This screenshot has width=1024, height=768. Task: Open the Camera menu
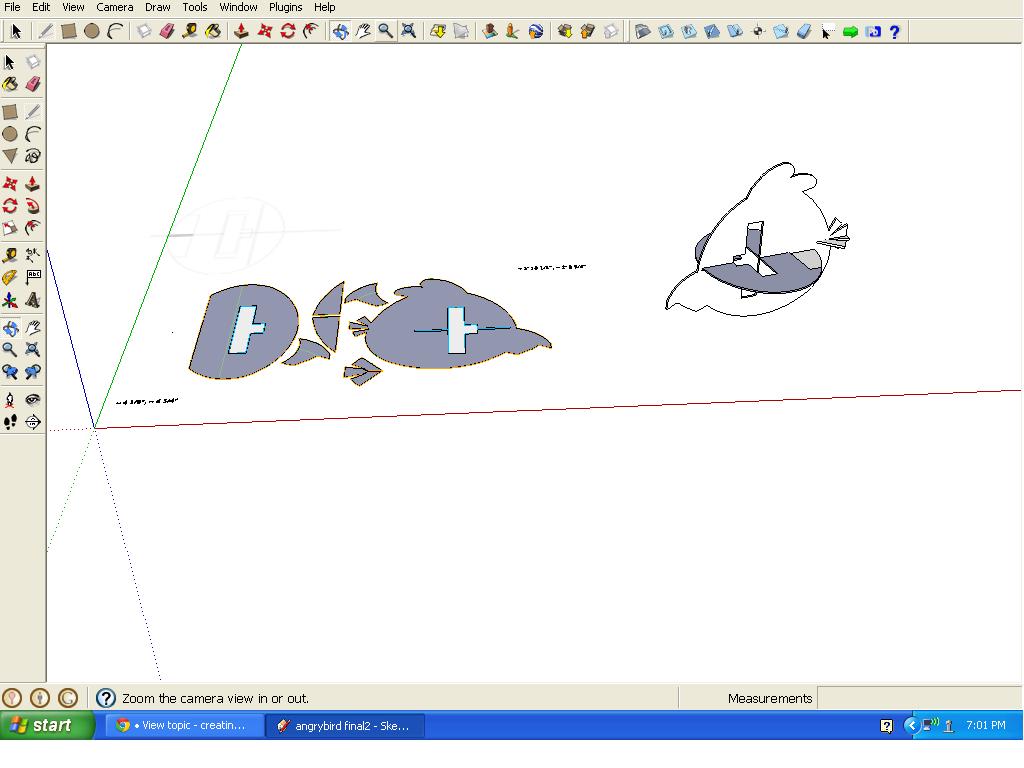coord(114,7)
